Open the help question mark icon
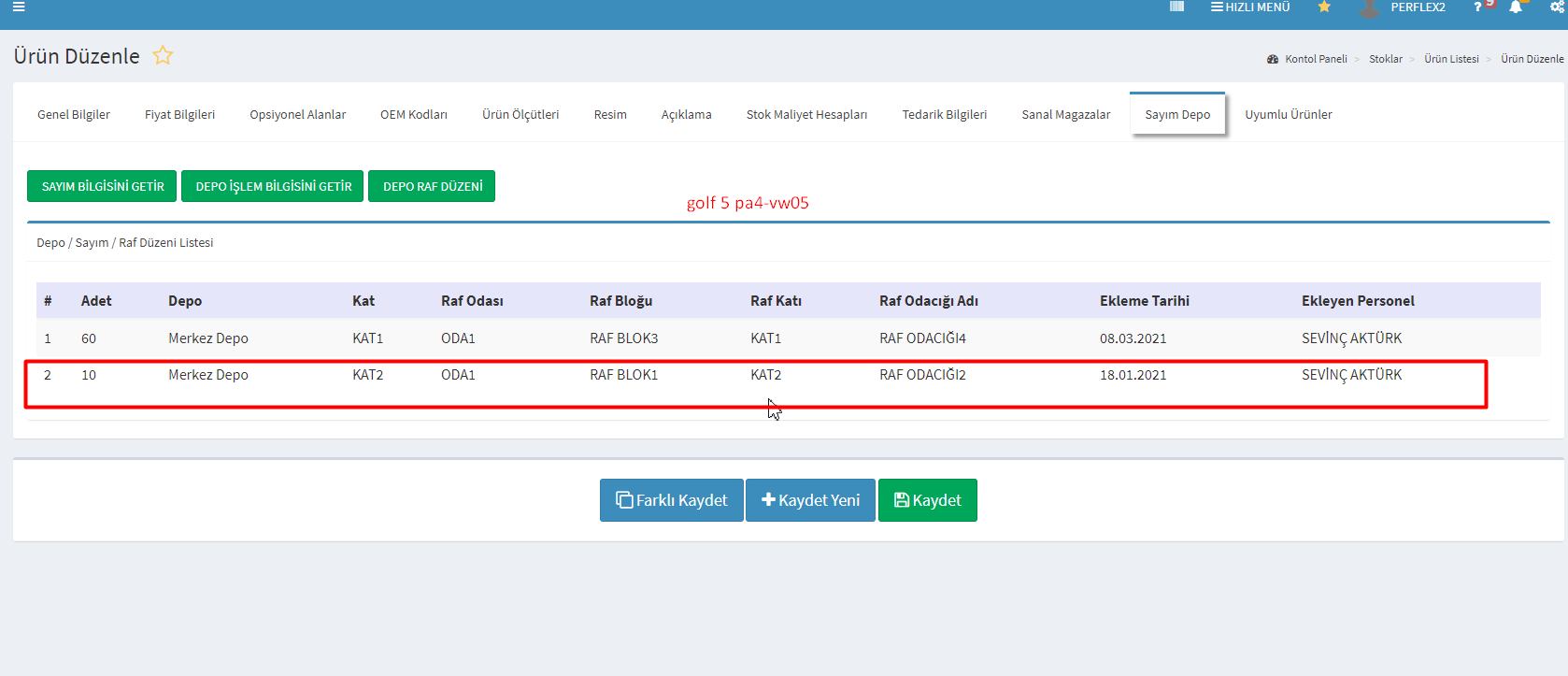Screen dimensions: 1568x676 click(x=1477, y=7)
